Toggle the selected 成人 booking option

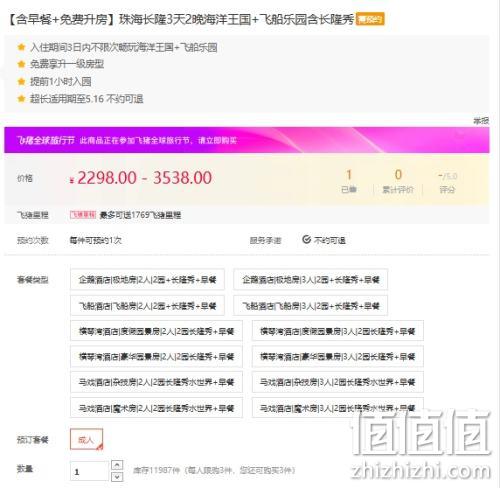[86, 440]
